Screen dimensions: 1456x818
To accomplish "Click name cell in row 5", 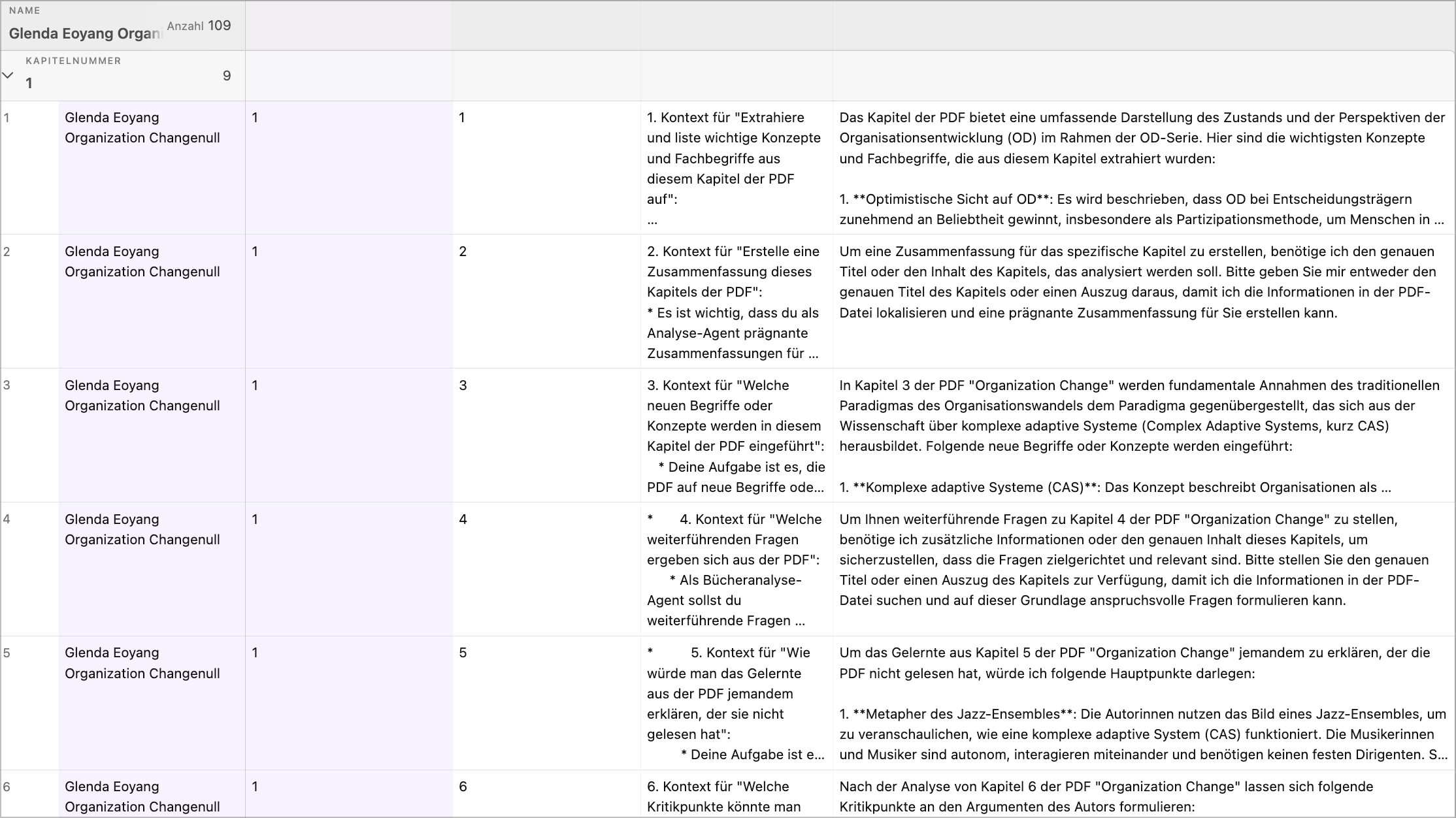I will (152, 703).
